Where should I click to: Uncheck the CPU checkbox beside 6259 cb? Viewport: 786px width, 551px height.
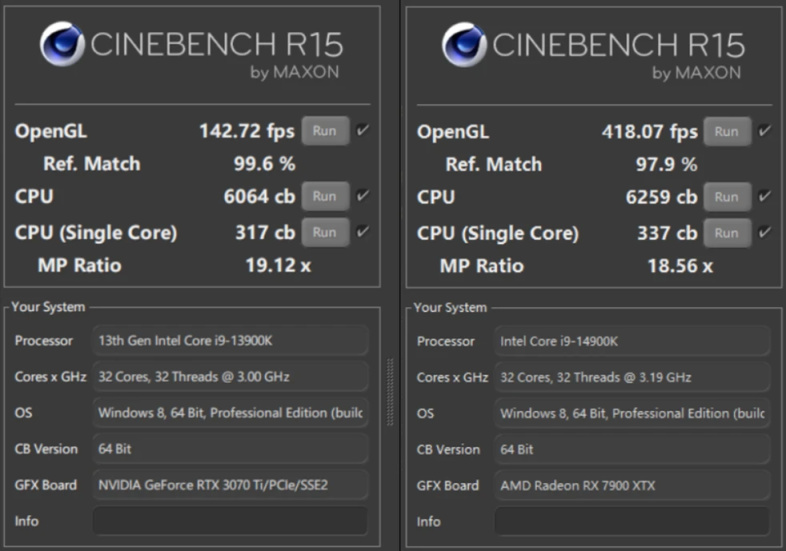click(764, 197)
